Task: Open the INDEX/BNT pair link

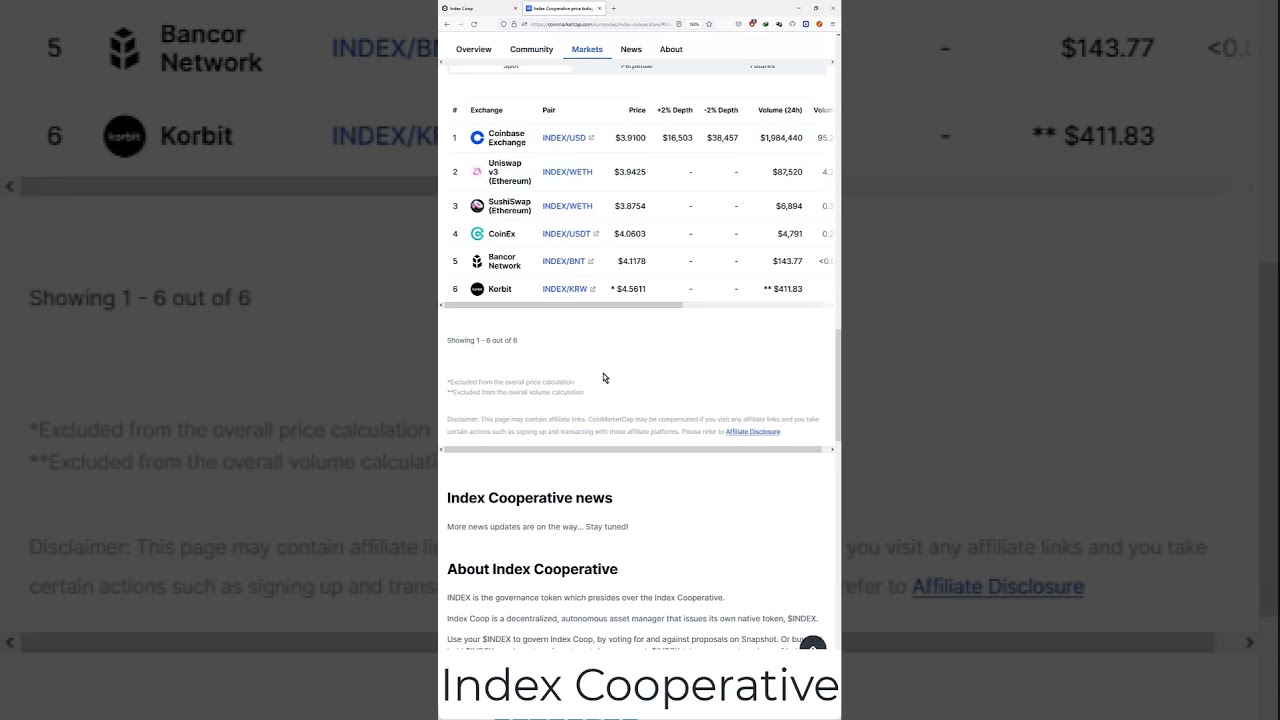Action: click(564, 261)
